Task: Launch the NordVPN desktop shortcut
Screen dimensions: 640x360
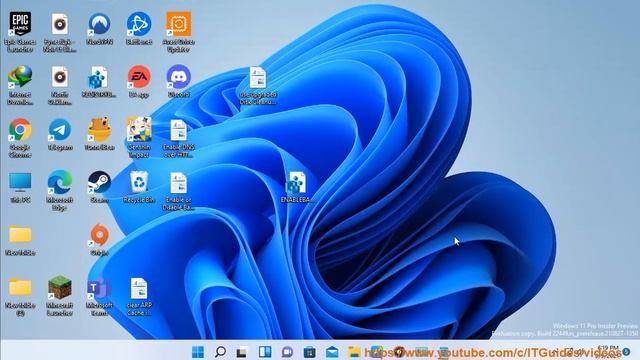Action: point(99,29)
